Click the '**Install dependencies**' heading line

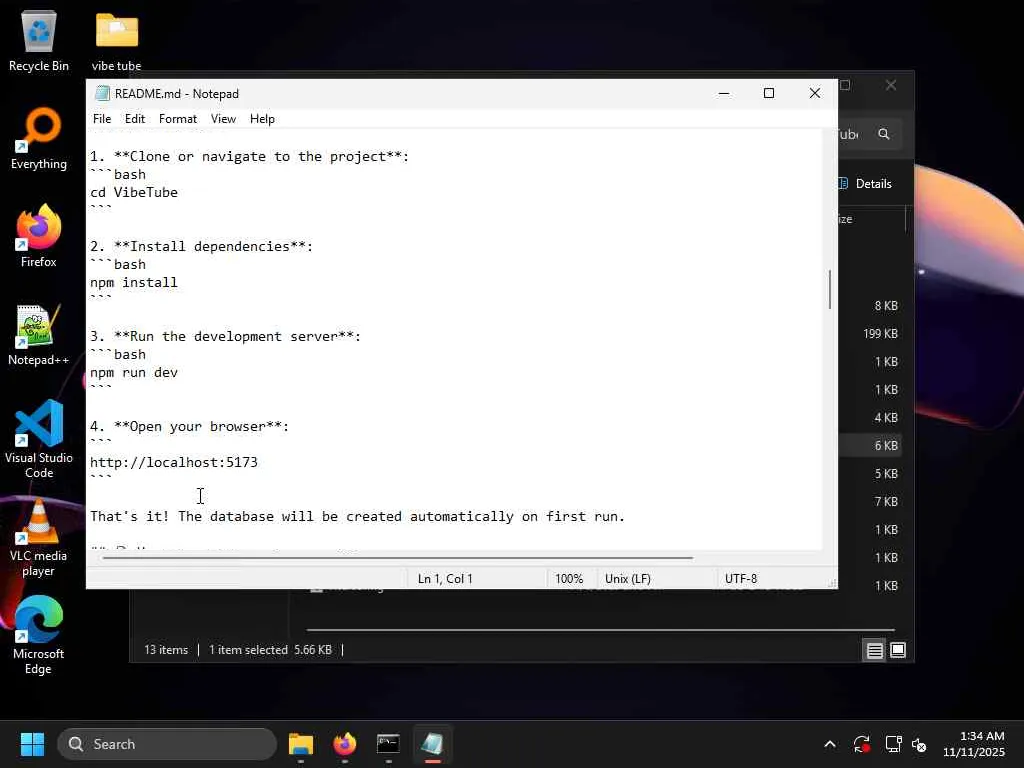(x=201, y=247)
